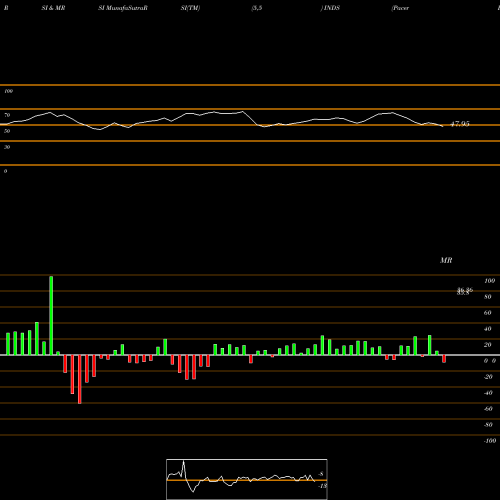Image resolution: width=500 pixels, height=500 pixels.
Task: Click the '-18' label in mini chart
Action: point(322,486)
